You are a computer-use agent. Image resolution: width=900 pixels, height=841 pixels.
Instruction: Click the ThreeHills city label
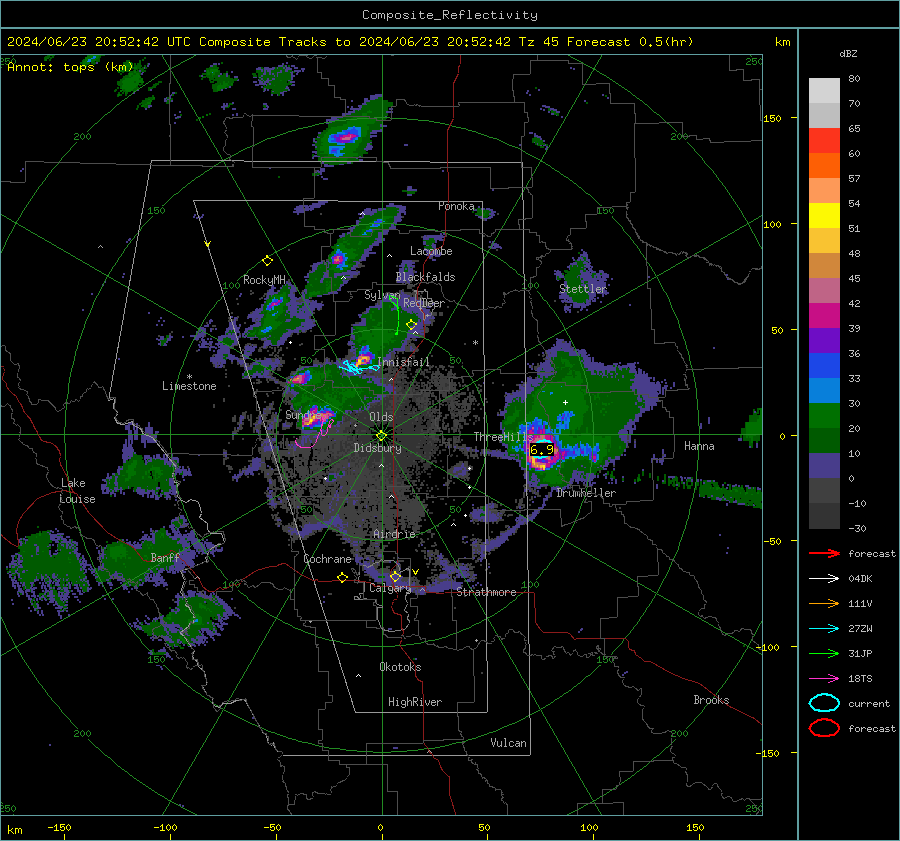pyautogui.click(x=503, y=437)
